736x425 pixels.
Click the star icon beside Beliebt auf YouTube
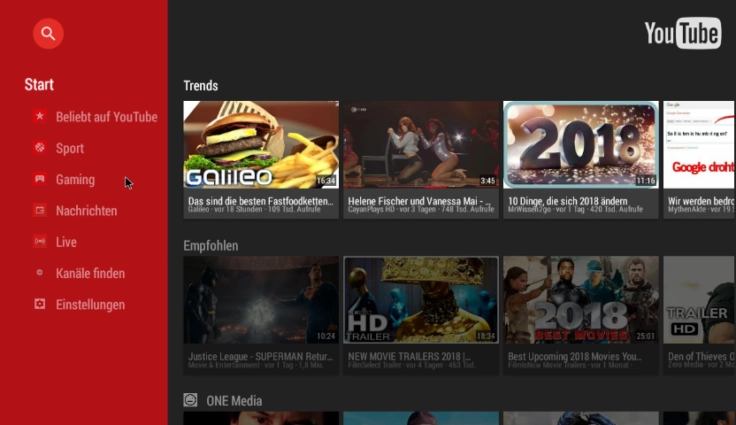(40, 116)
